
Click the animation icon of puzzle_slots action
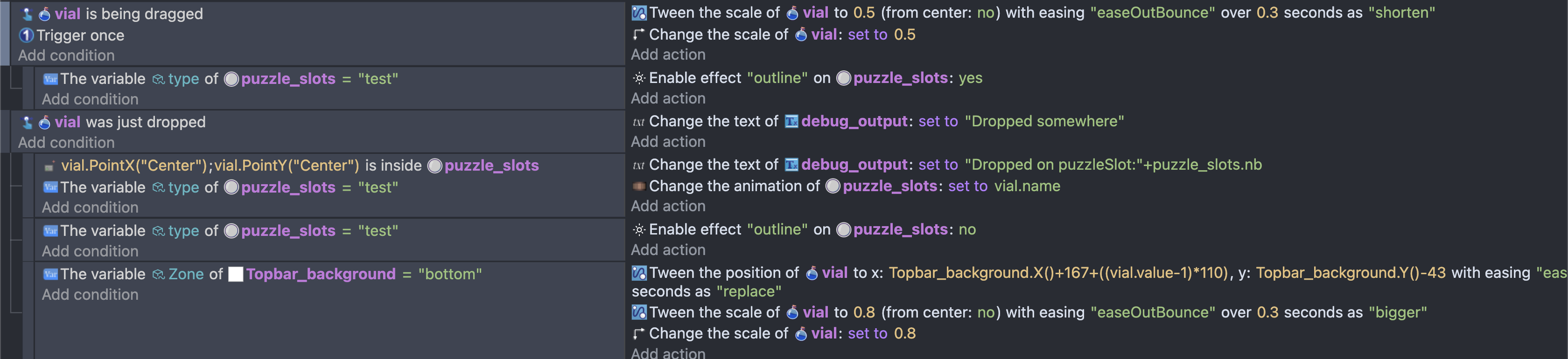[x=638, y=186]
